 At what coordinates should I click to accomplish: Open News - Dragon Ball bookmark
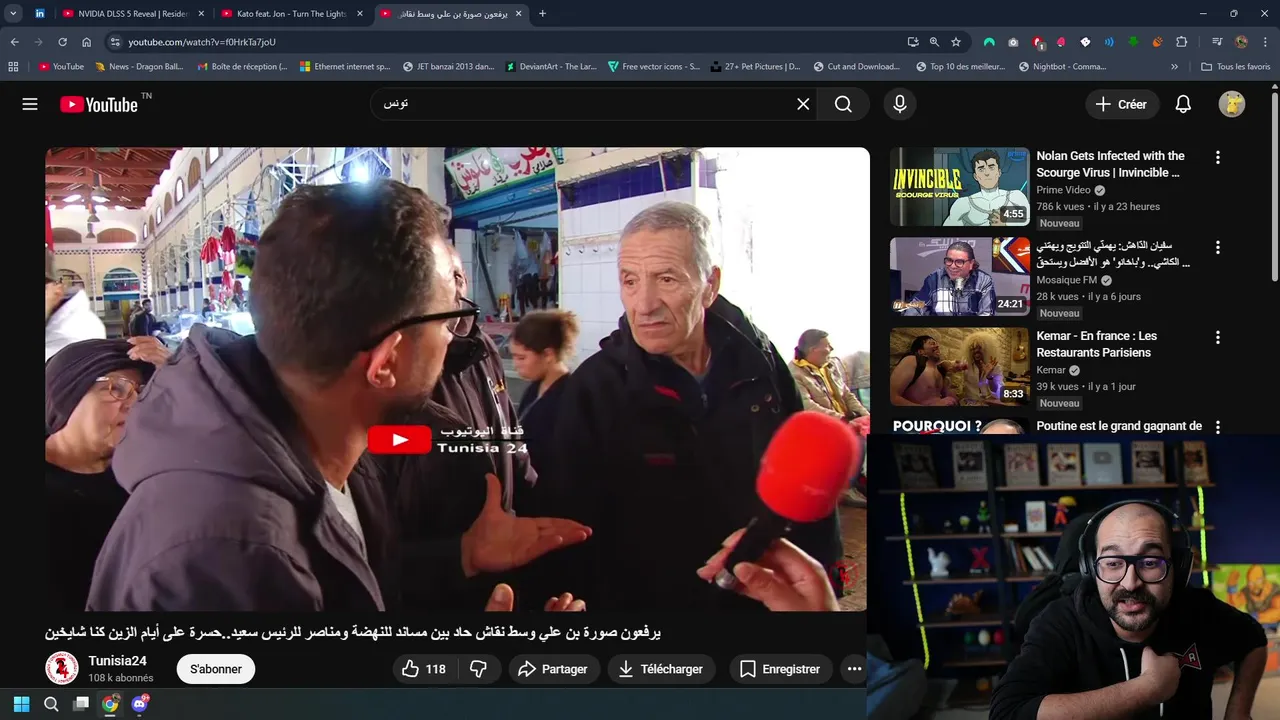(x=139, y=67)
